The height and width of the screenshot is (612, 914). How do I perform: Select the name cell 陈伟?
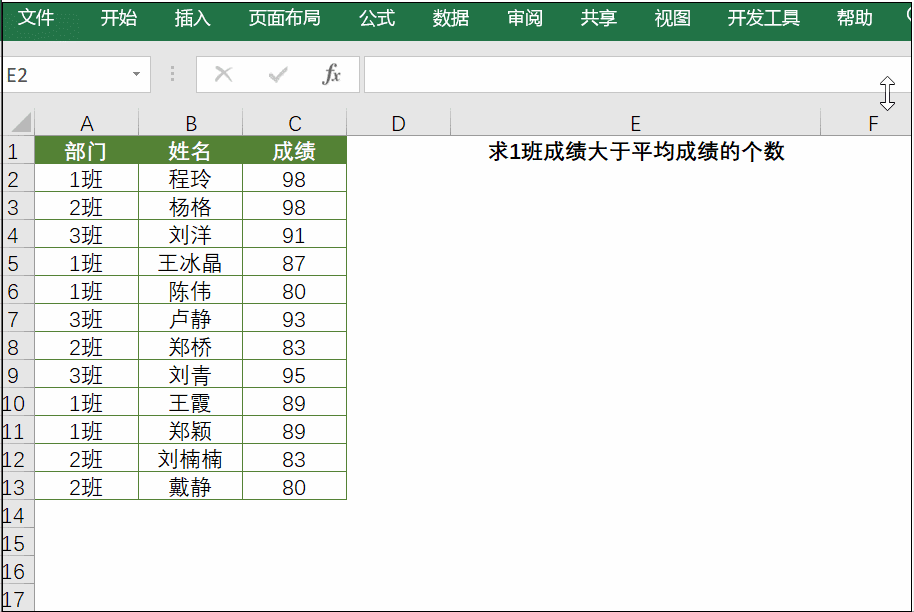190,291
